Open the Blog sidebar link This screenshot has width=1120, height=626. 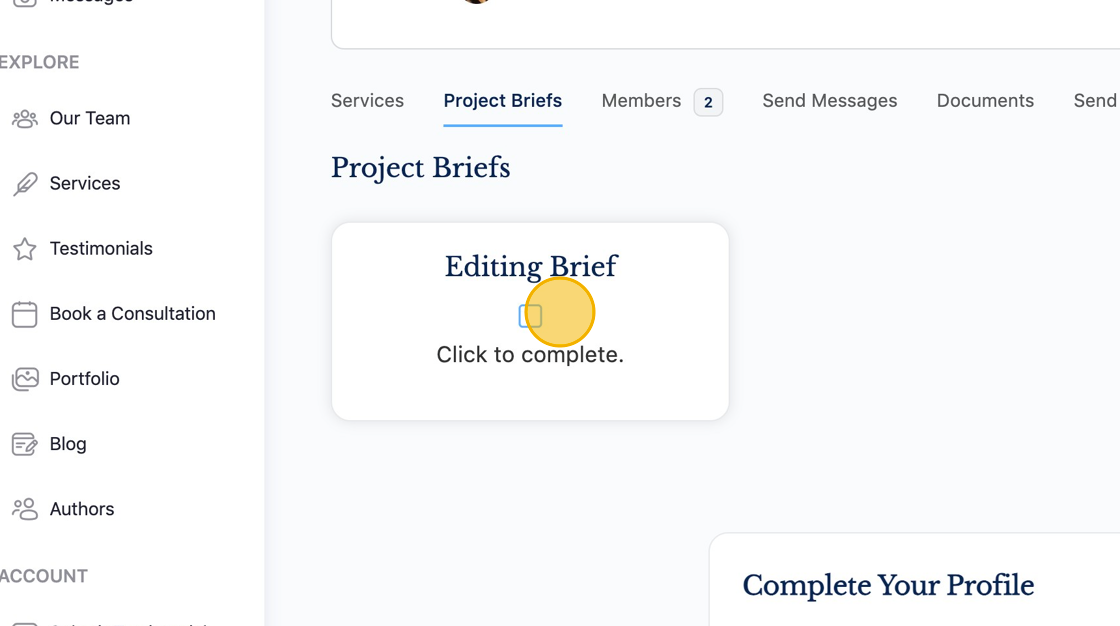point(68,443)
